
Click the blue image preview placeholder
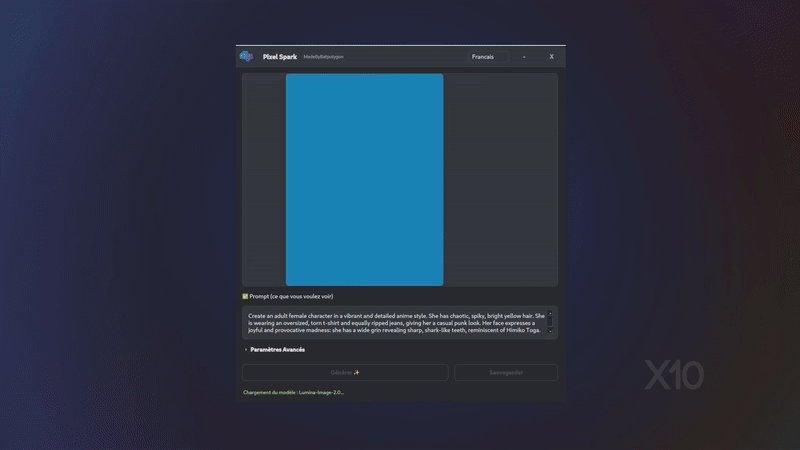[364, 179]
